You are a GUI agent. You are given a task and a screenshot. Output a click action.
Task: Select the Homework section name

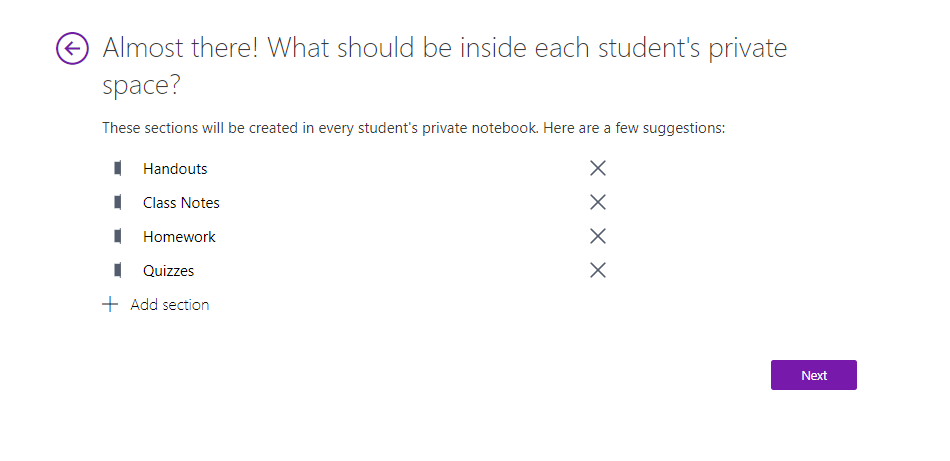179,236
